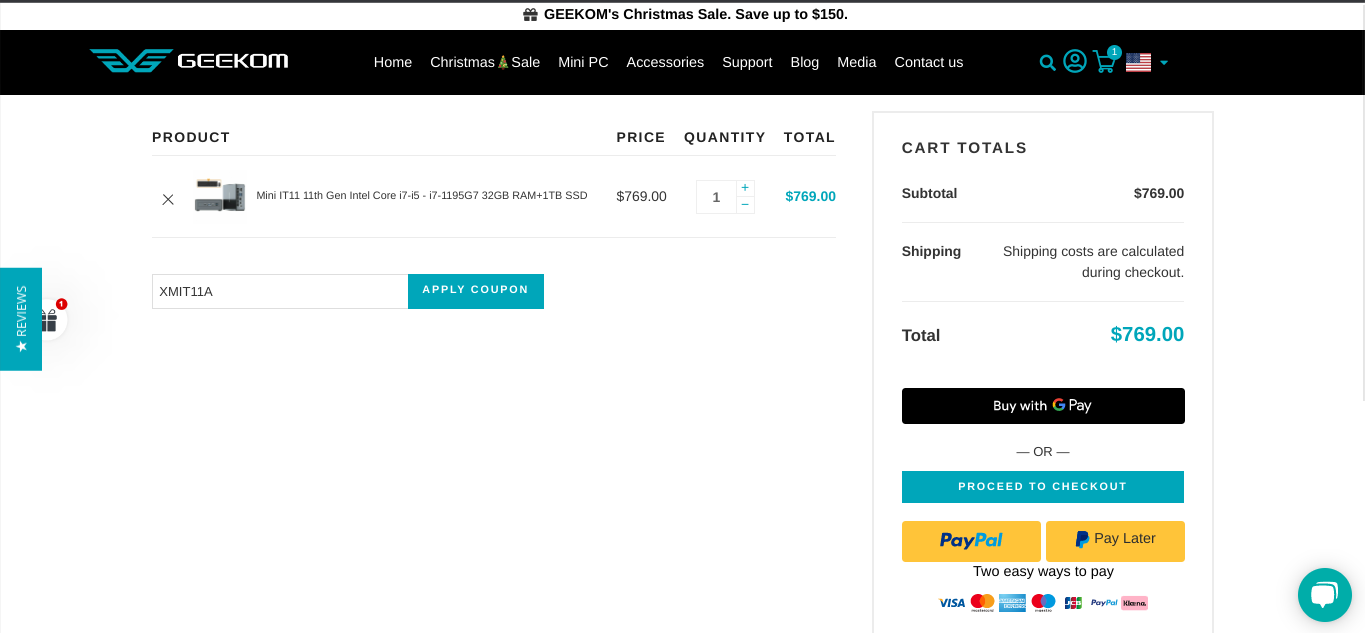This screenshot has height=633, width=1365.
Task: Click the product row total $769.00
Action: 810,197
